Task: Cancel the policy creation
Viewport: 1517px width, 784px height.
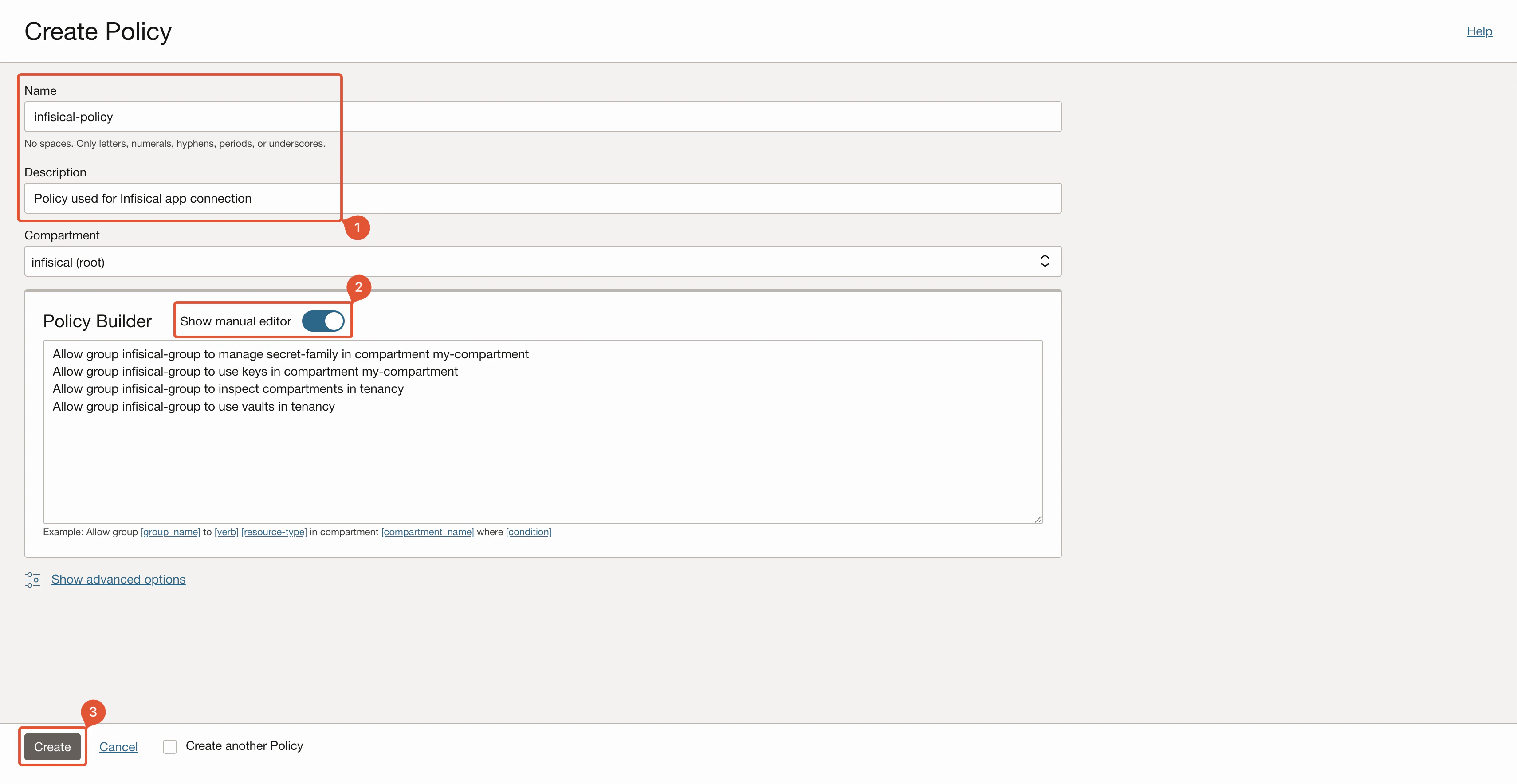Action: pos(118,747)
